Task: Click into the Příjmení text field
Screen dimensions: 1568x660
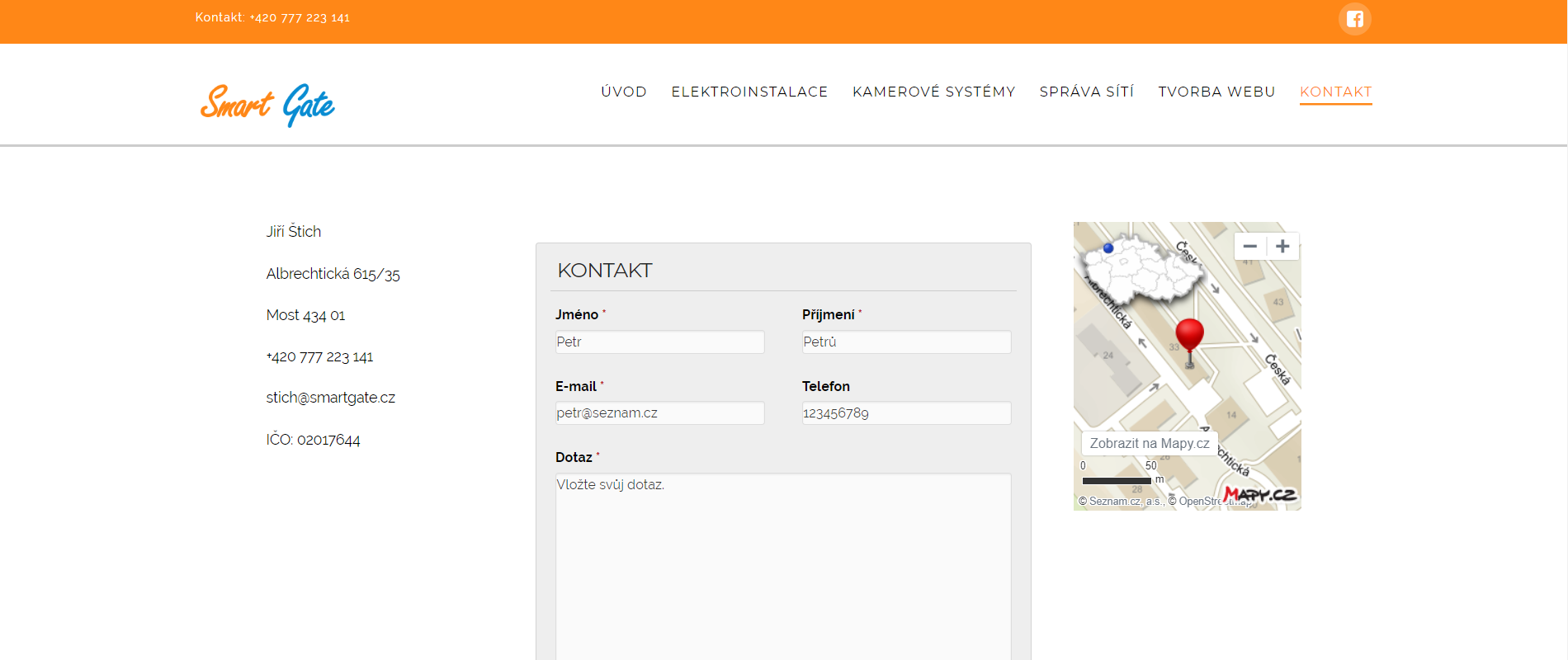Action: point(906,342)
